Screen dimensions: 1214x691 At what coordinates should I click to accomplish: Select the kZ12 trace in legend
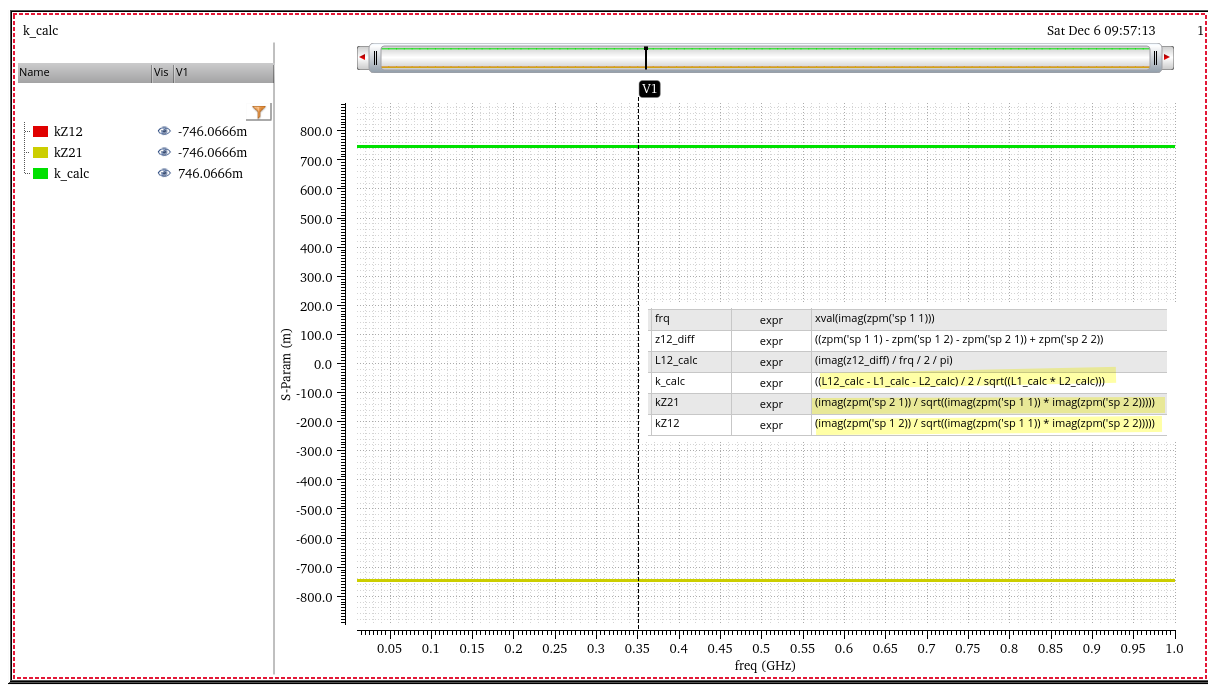pyautogui.click(x=68, y=131)
